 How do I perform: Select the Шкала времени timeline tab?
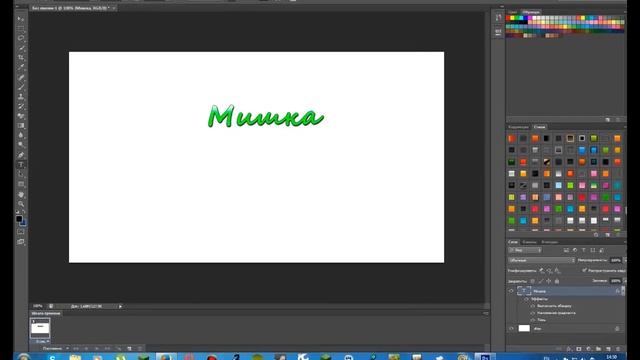[46, 313]
